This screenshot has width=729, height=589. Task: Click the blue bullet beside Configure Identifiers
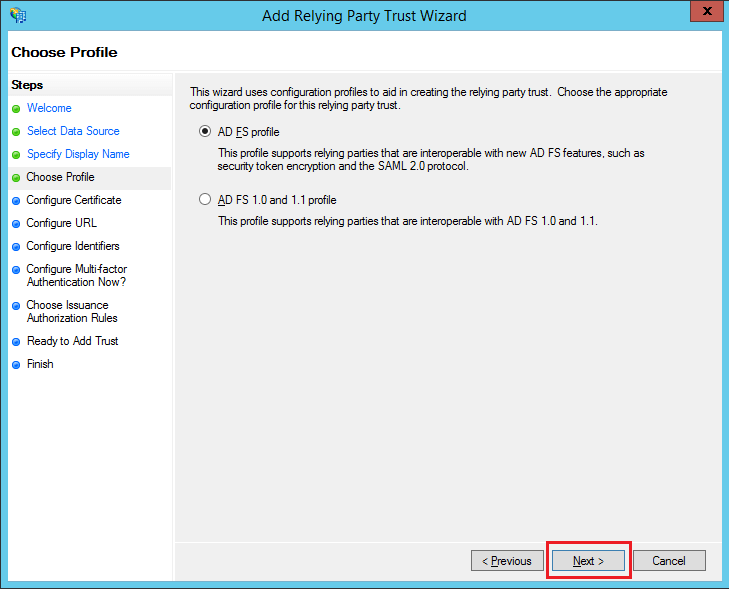coord(16,247)
